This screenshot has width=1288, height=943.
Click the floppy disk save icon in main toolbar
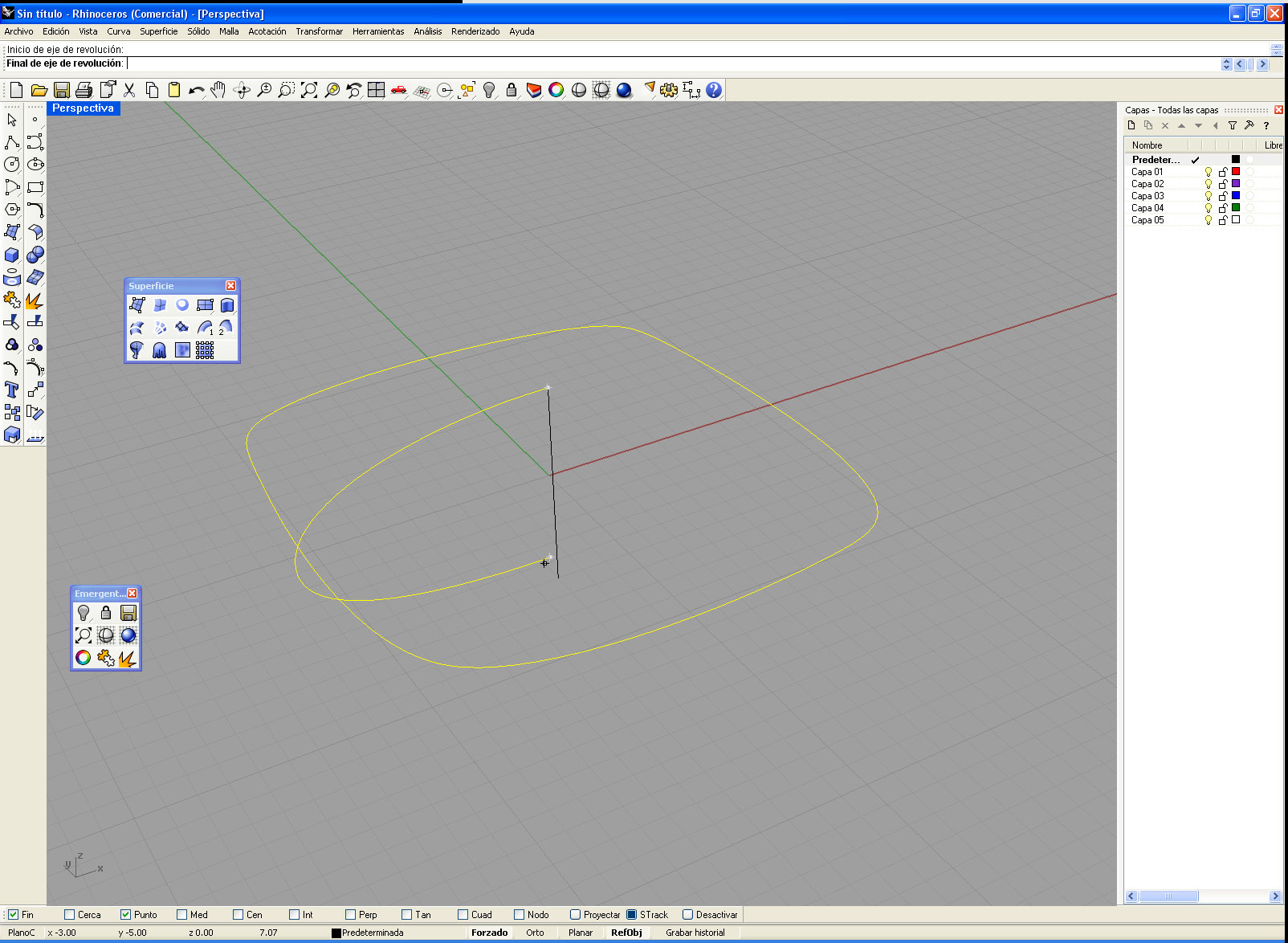pyautogui.click(x=61, y=90)
